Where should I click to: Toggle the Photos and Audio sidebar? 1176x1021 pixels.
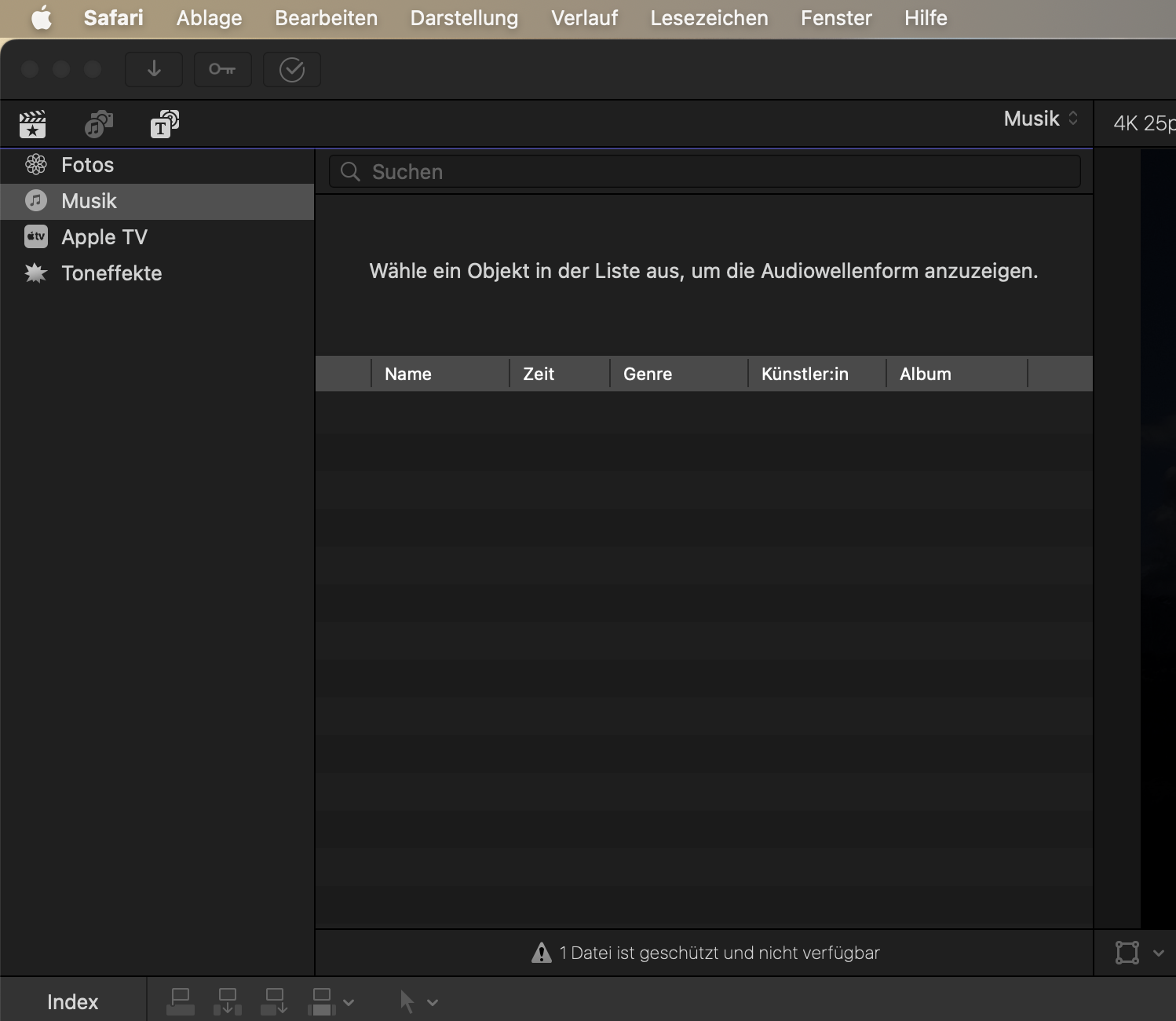click(x=98, y=124)
